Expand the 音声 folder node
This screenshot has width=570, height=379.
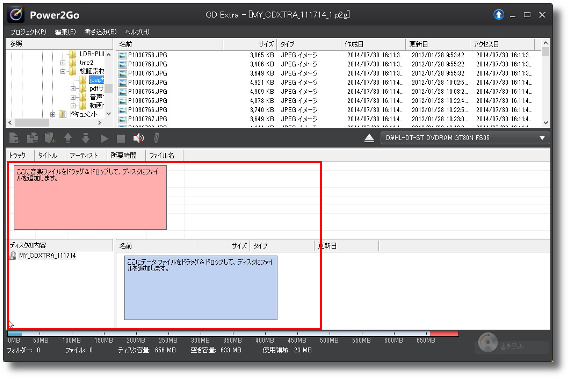coord(73,97)
